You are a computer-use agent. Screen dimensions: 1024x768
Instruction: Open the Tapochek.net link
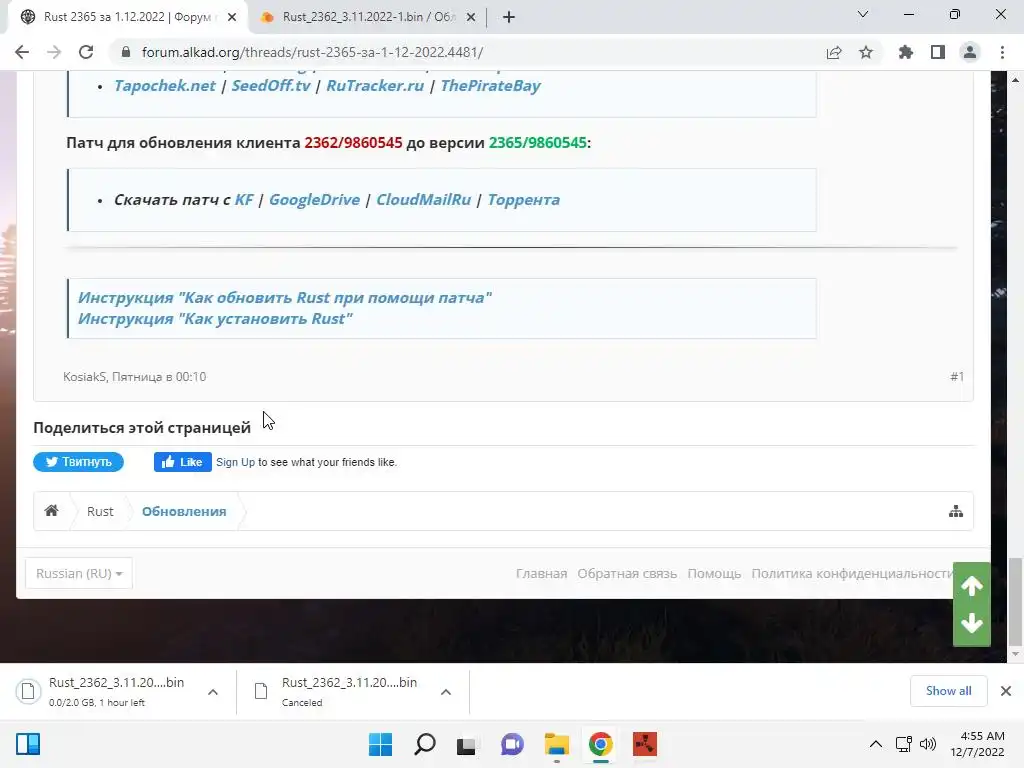[165, 86]
